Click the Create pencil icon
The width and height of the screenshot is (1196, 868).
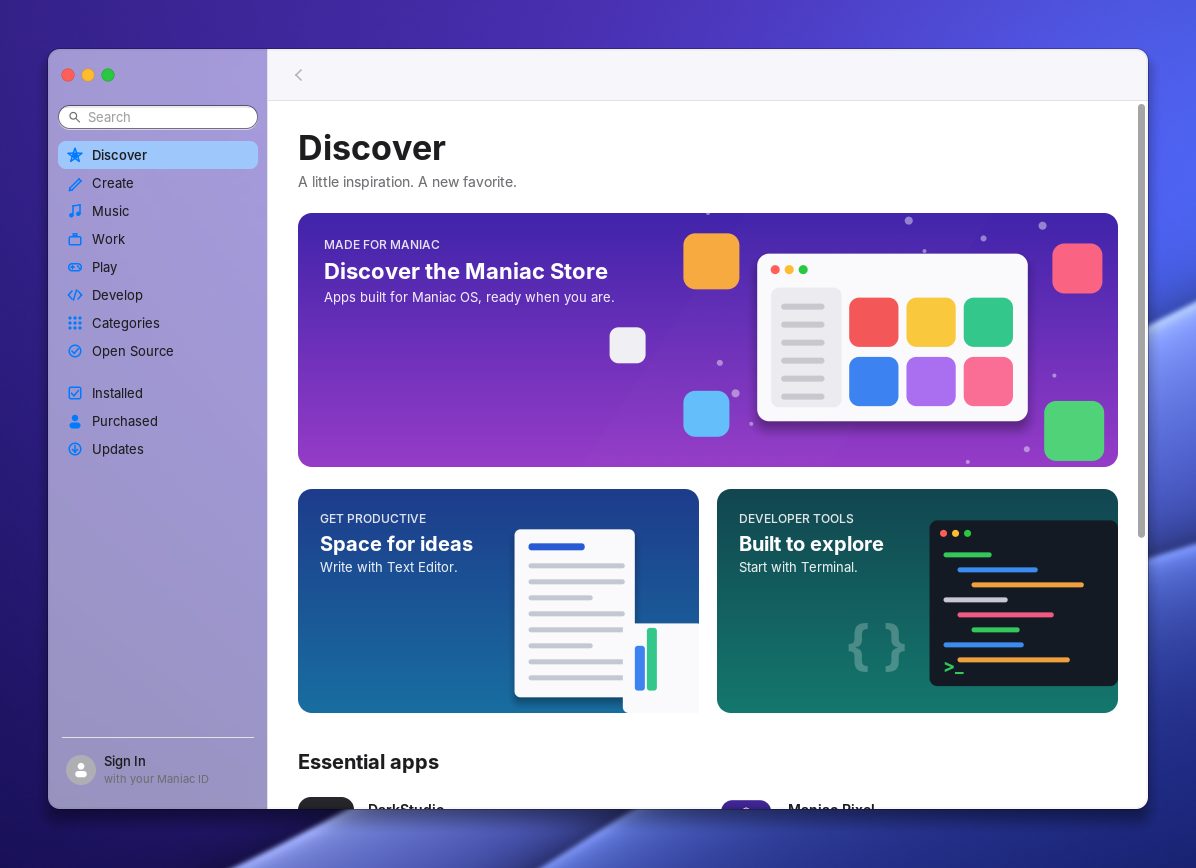click(x=75, y=183)
